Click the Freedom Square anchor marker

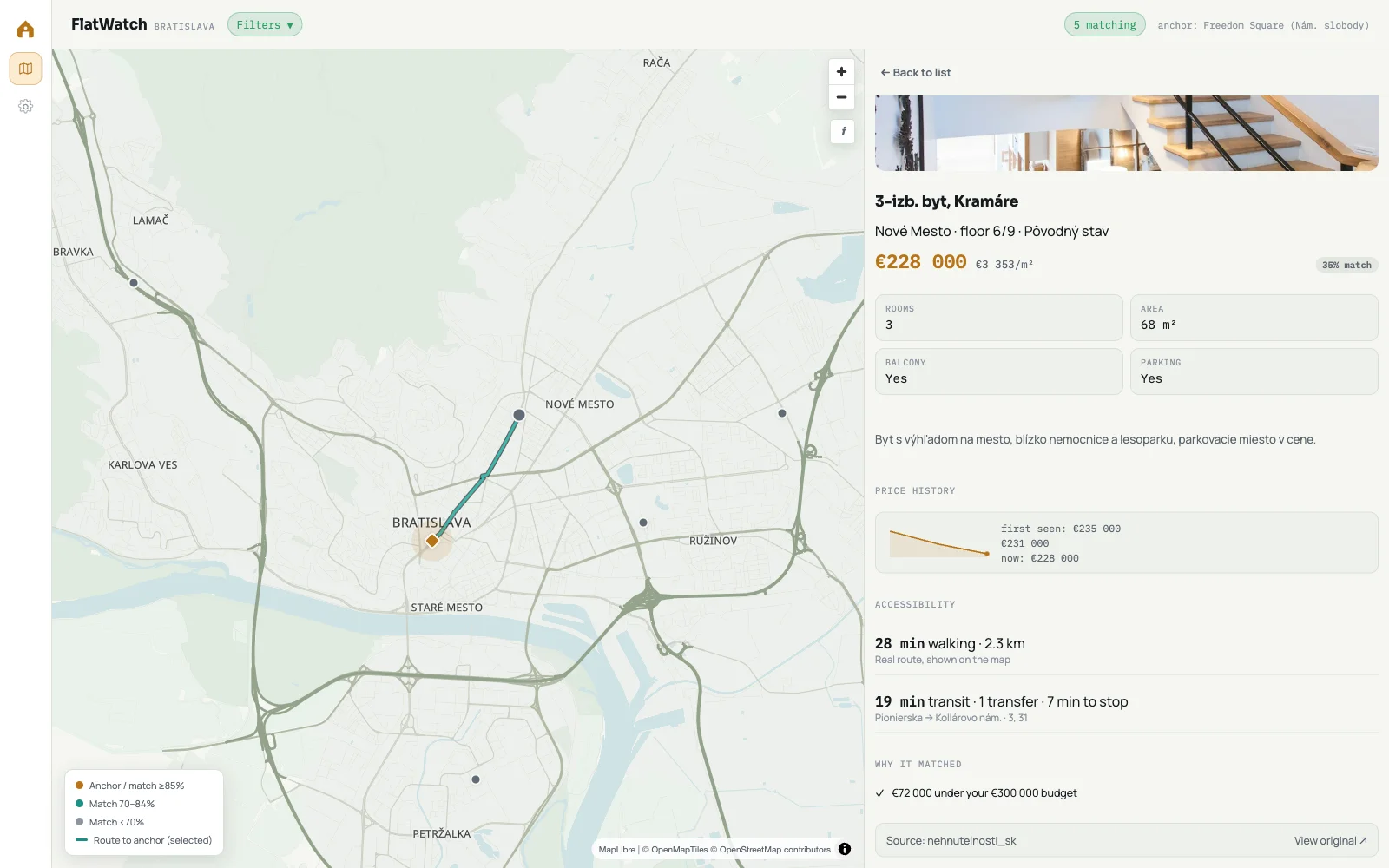(432, 541)
